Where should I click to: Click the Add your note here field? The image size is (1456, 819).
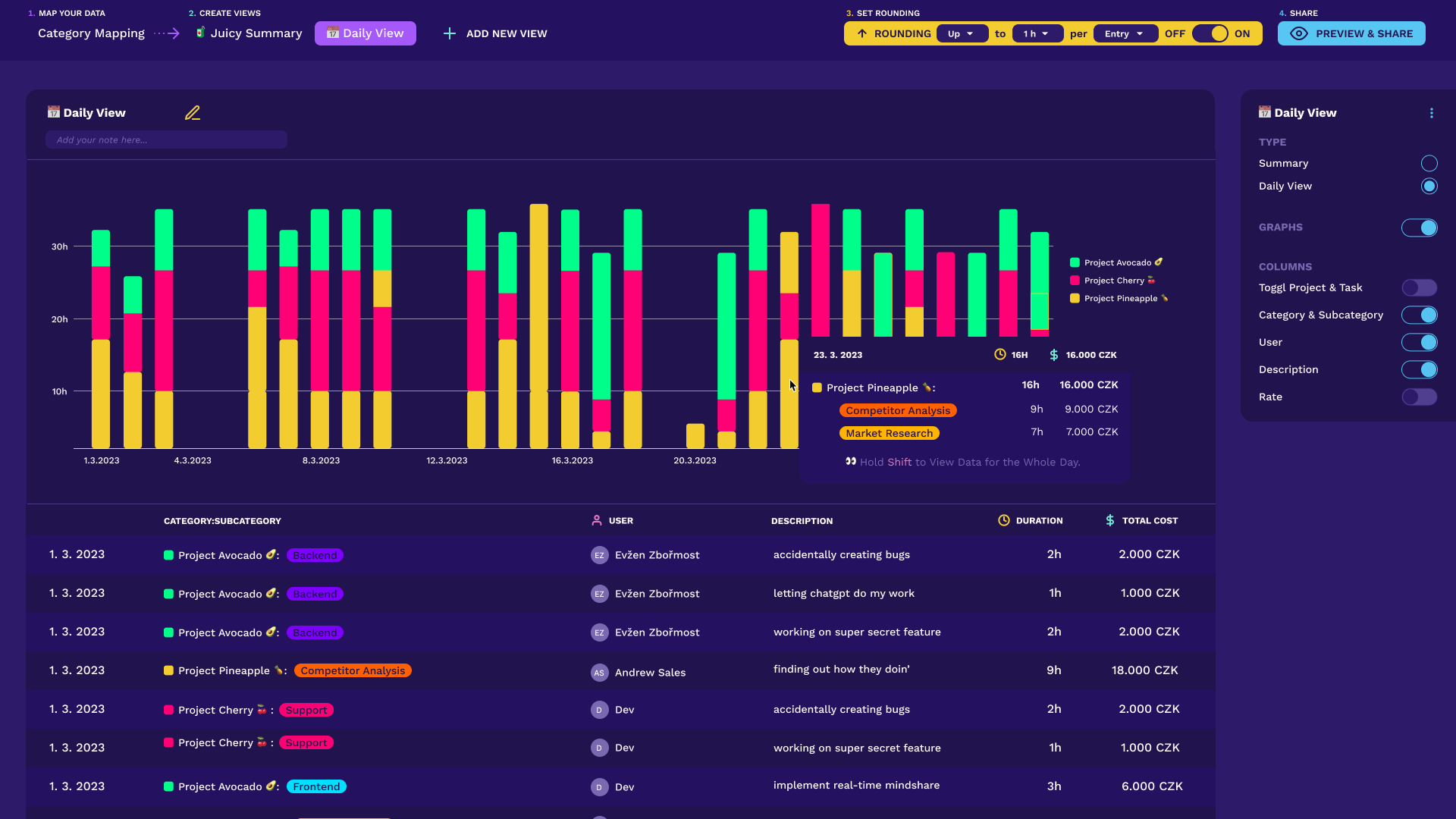(x=166, y=140)
